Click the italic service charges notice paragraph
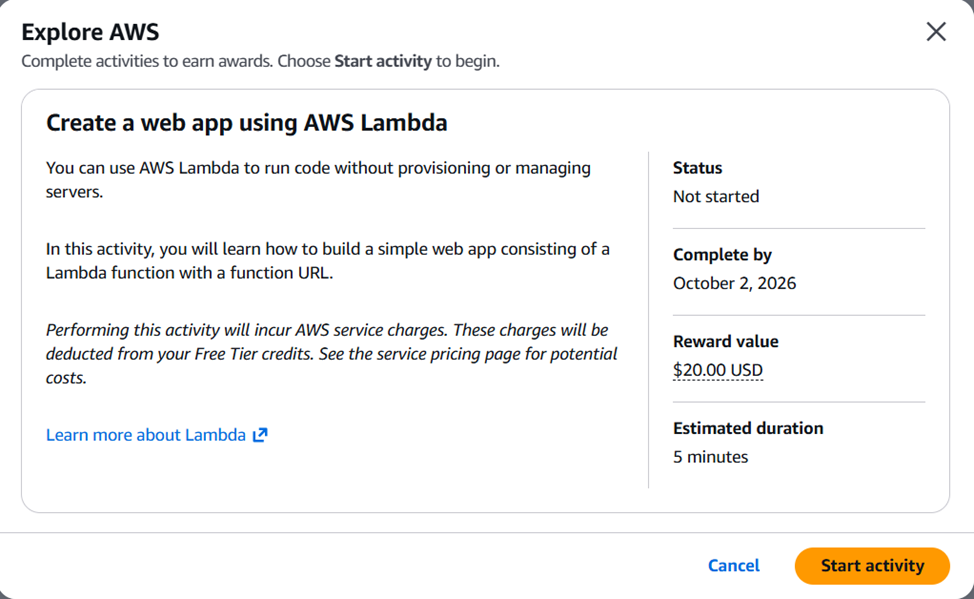This screenshot has width=974, height=599. (x=332, y=354)
